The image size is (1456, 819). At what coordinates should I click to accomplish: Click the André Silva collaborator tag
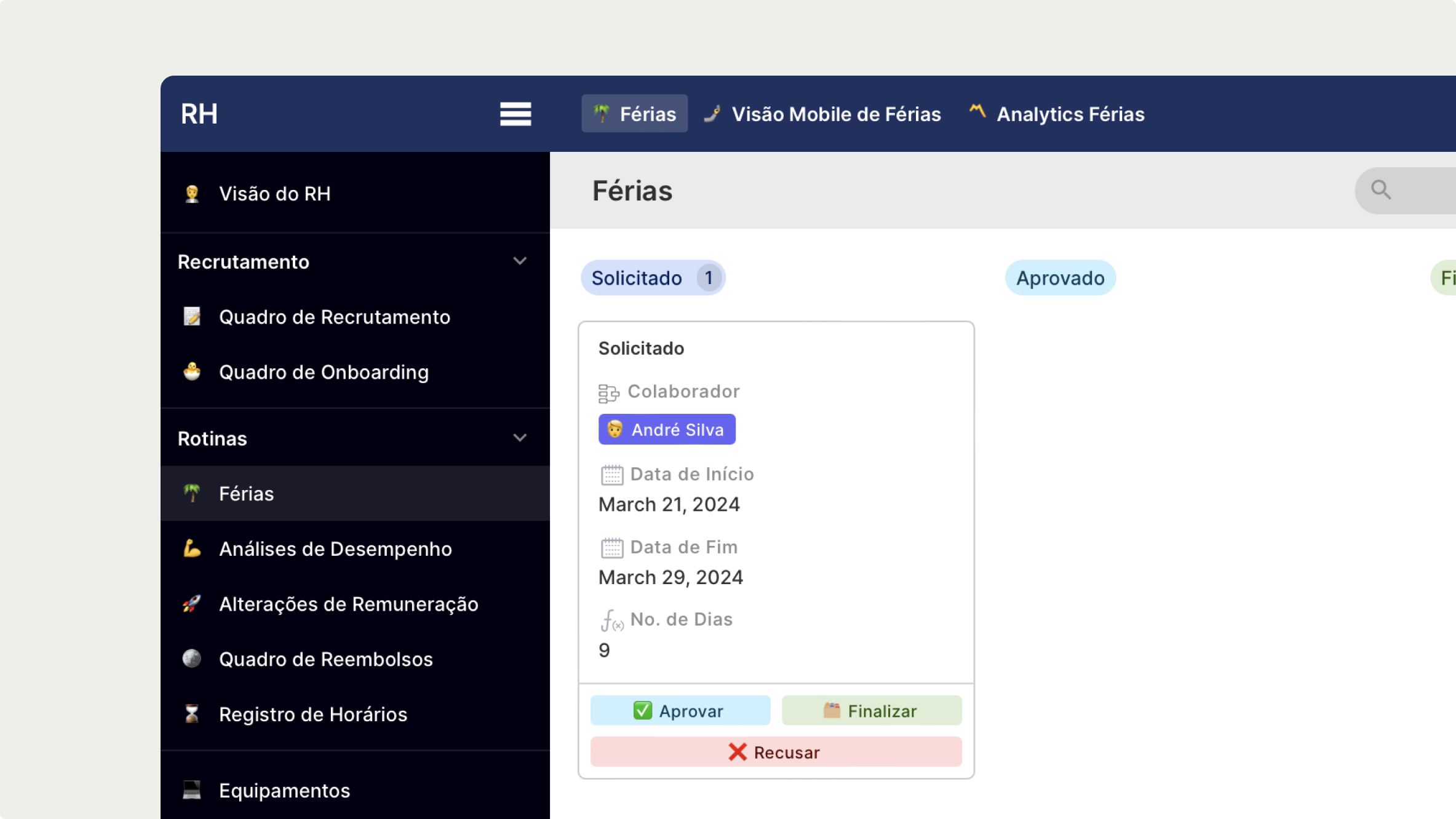click(x=667, y=429)
